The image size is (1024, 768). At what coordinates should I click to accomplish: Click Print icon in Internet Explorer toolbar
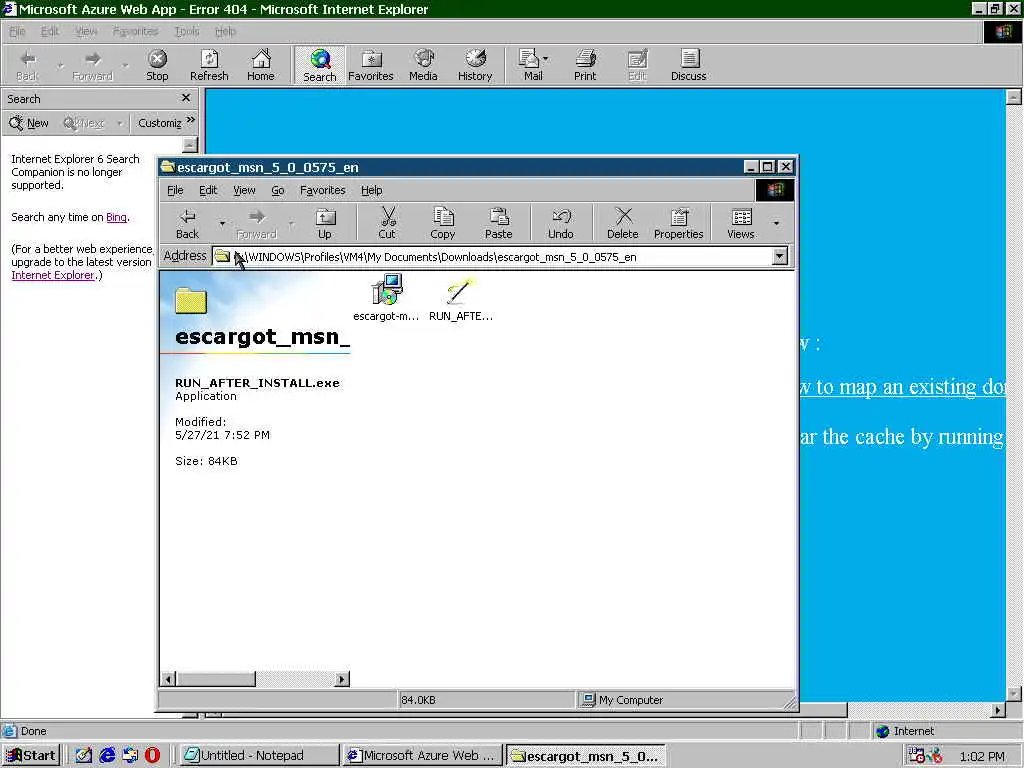tap(585, 65)
